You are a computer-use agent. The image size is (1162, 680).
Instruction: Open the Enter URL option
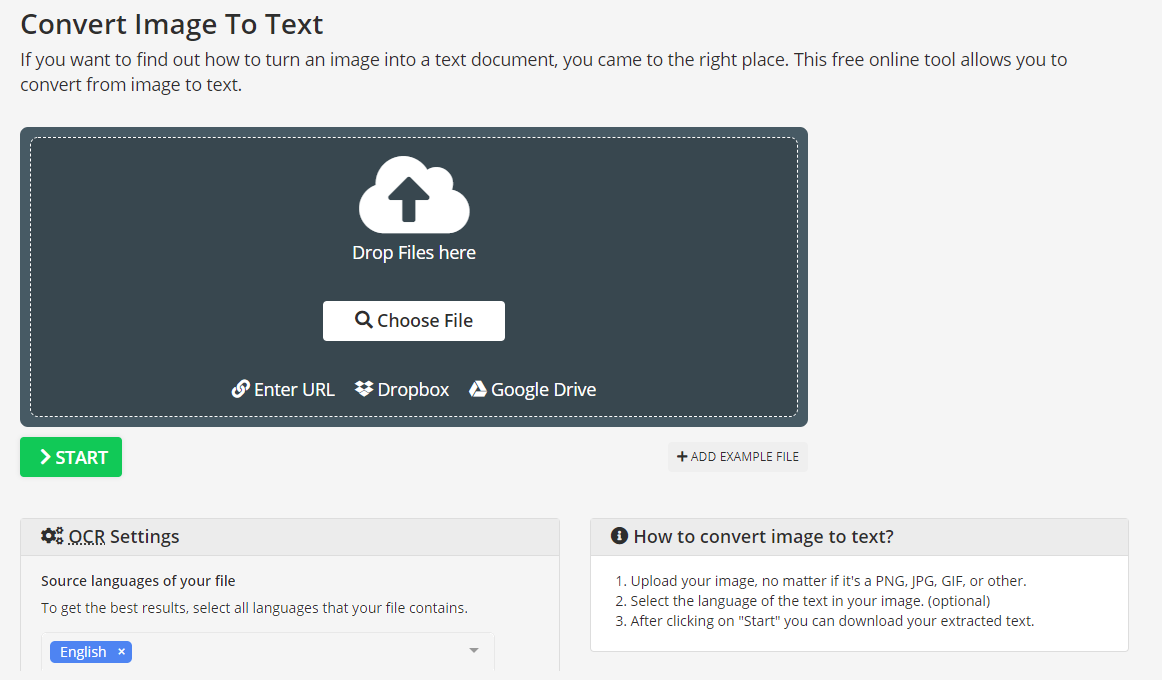283,389
